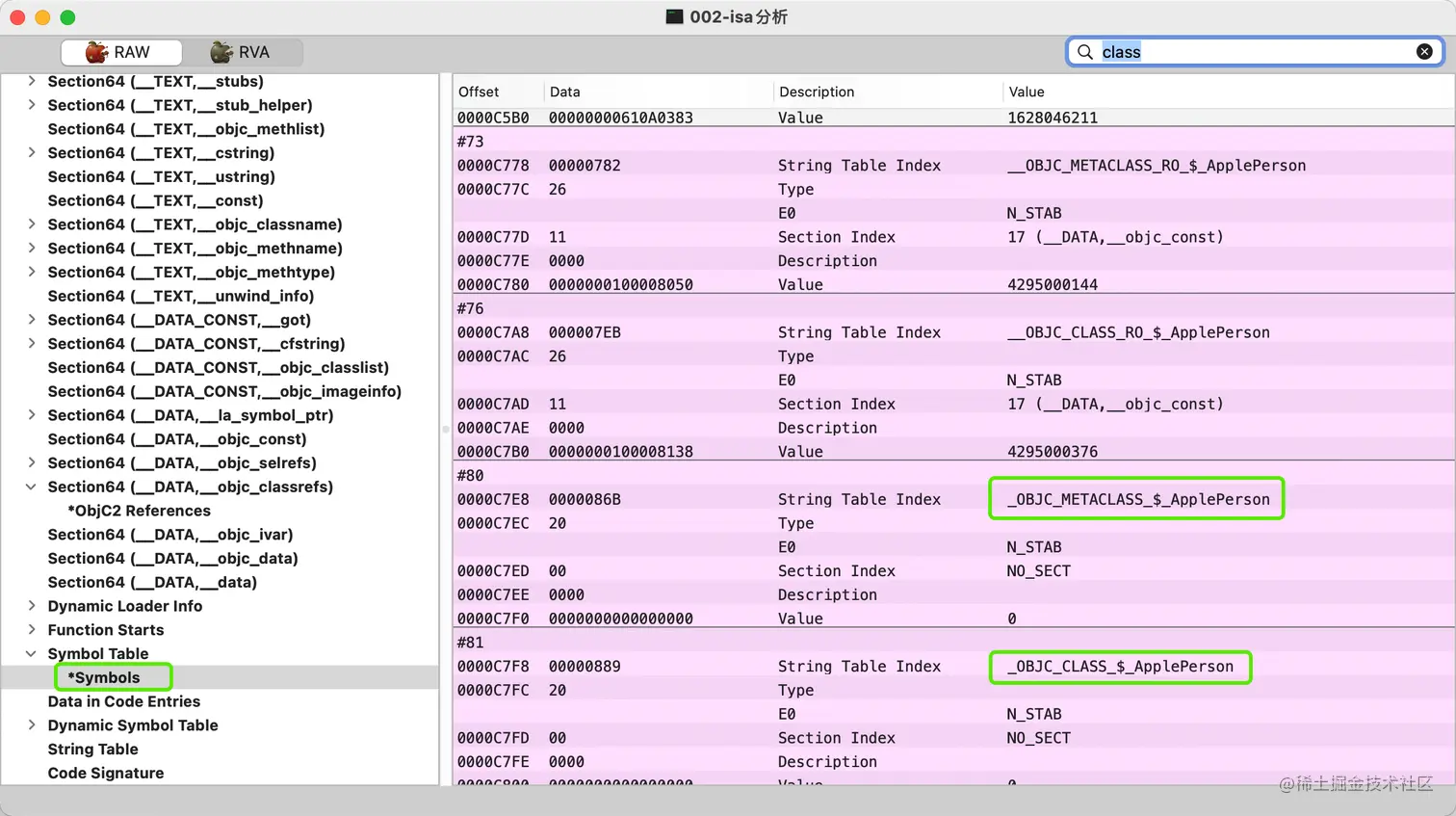
Task: Select the __OBJC_CLASS_RO_$_ApplePerson value
Action: [1138, 332]
